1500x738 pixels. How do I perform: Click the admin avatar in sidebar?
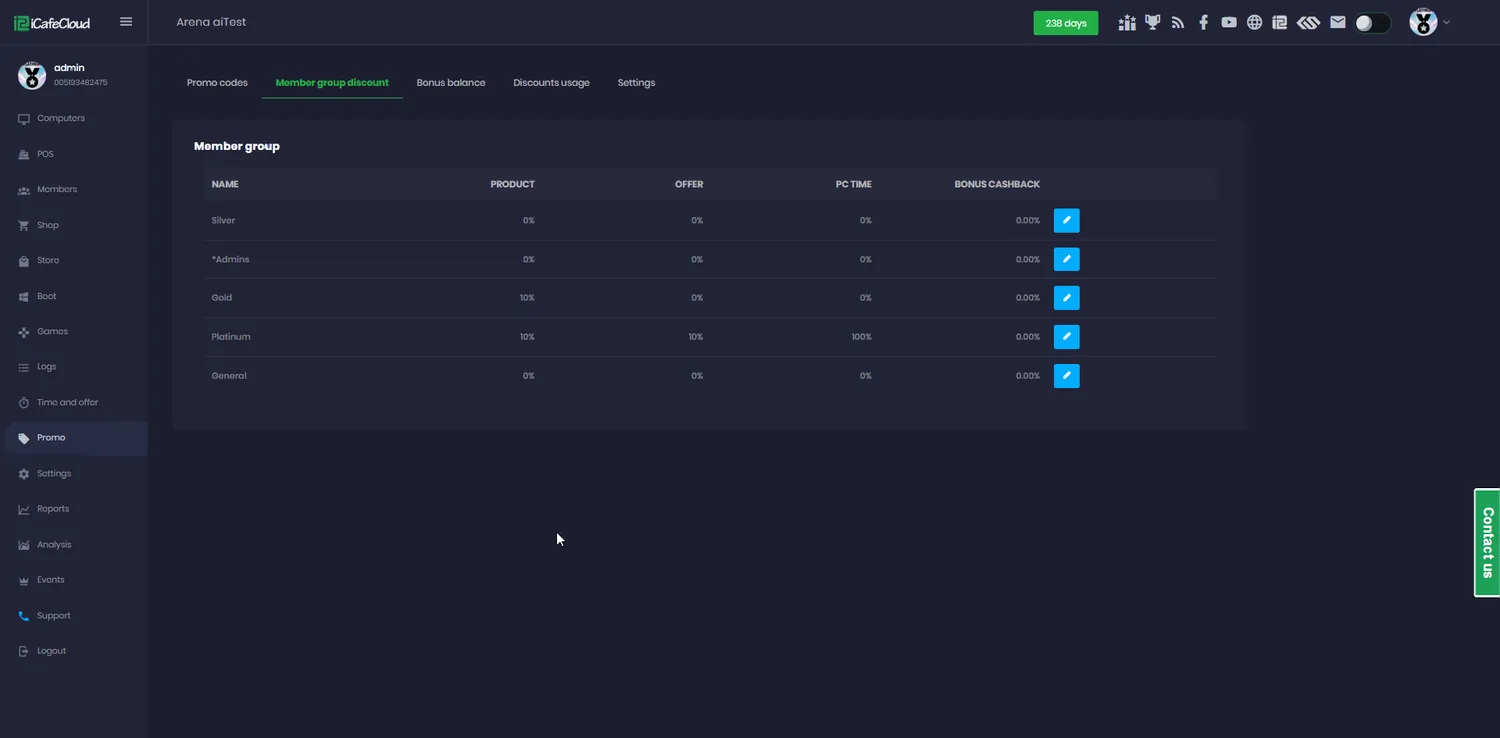(32, 75)
